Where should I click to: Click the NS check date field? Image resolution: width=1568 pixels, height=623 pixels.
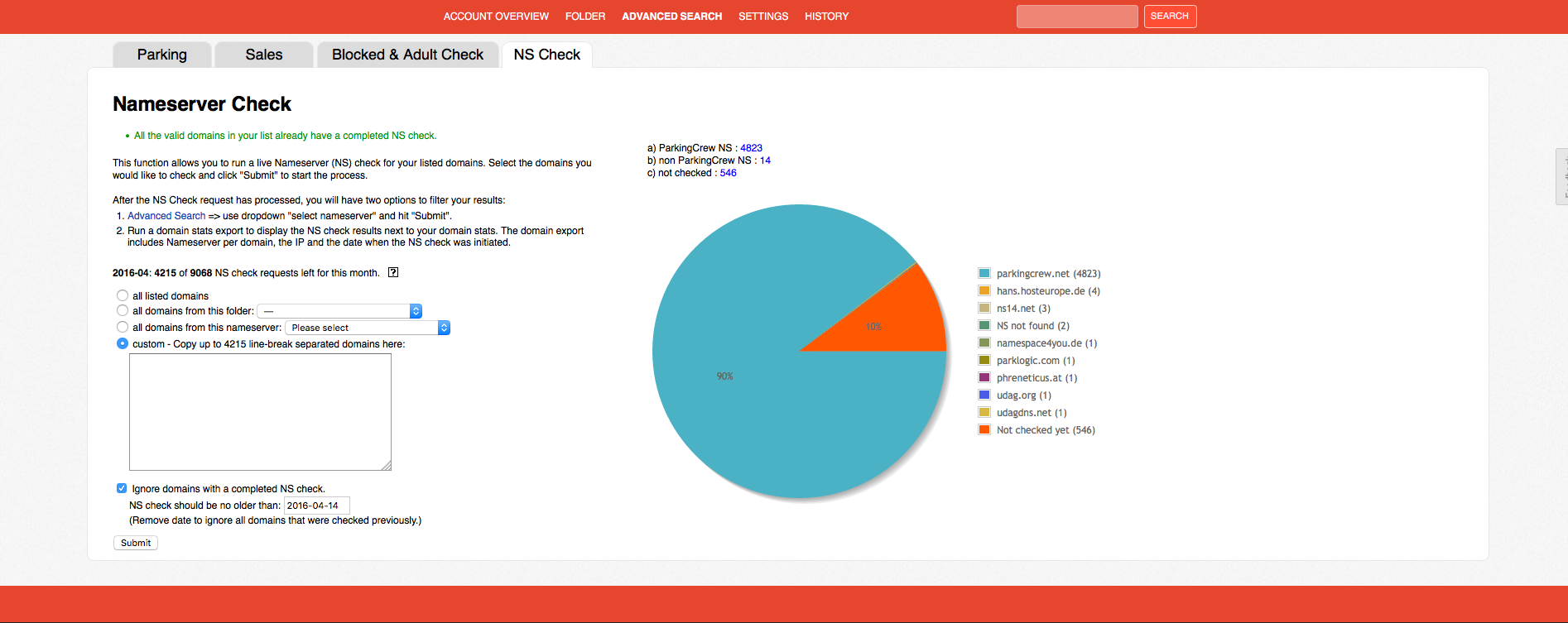[x=316, y=506]
